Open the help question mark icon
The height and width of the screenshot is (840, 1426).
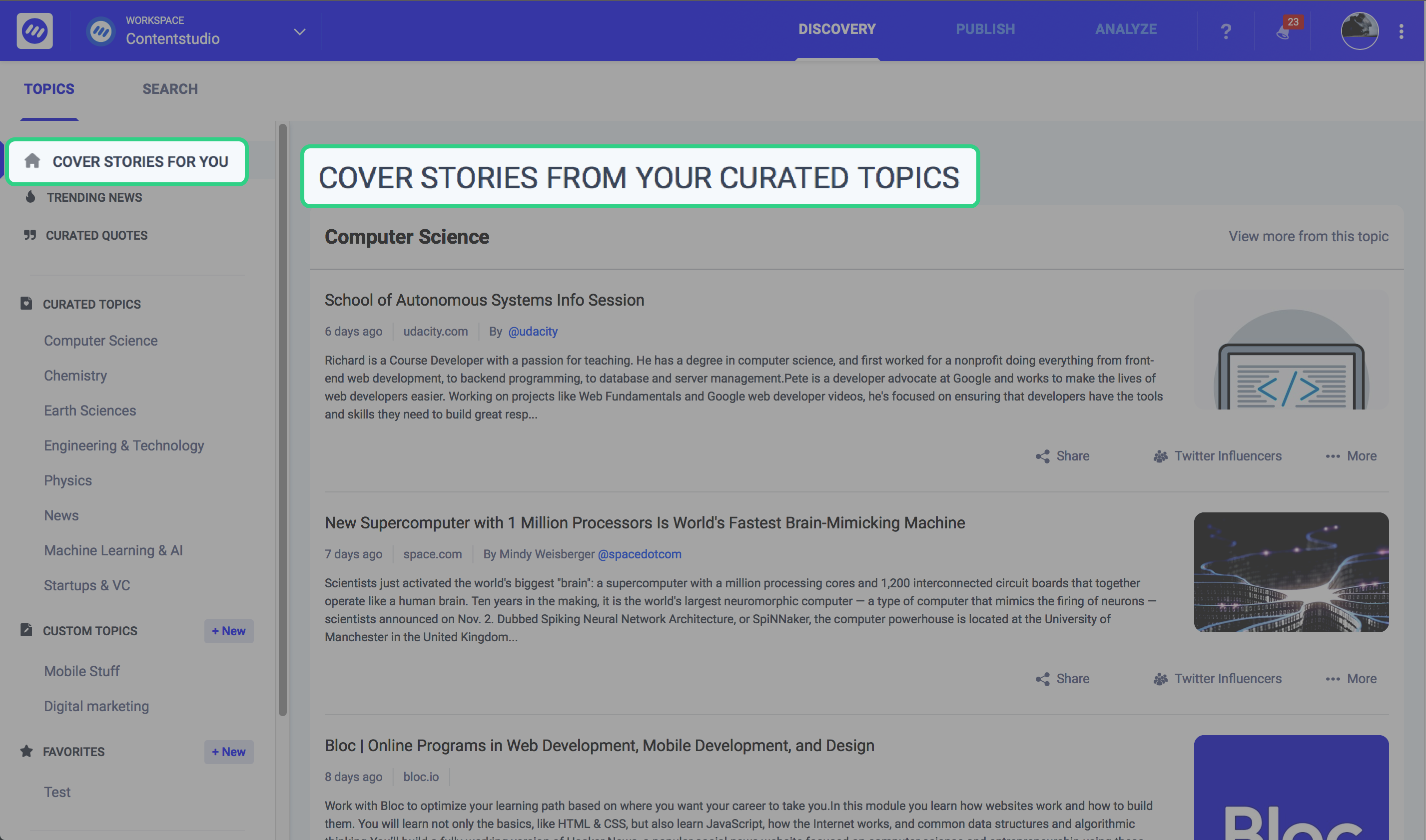tap(1226, 31)
